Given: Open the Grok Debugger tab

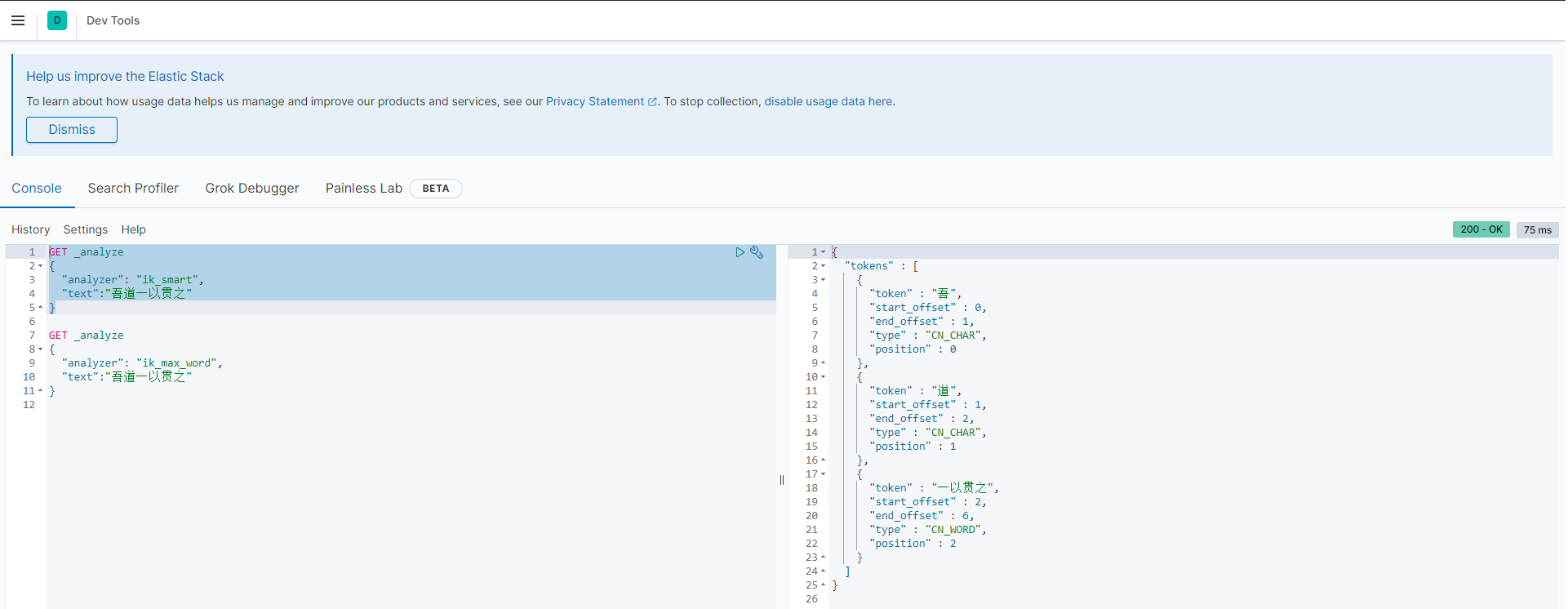Looking at the screenshot, I should [x=252, y=189].
